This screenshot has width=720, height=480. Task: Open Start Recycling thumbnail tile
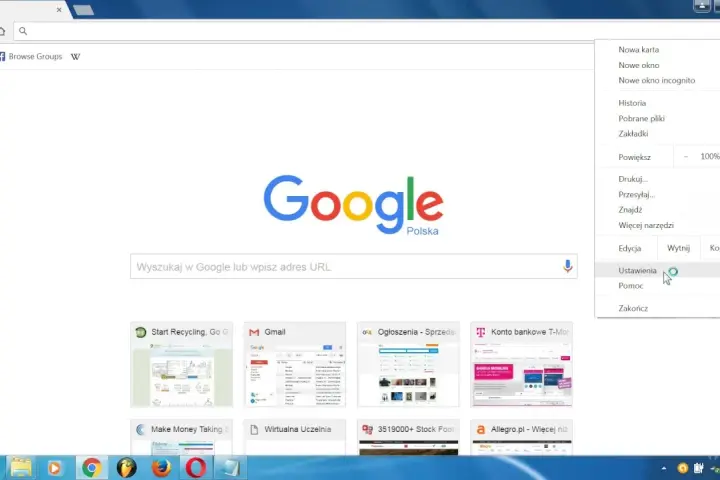click(181, 364)
